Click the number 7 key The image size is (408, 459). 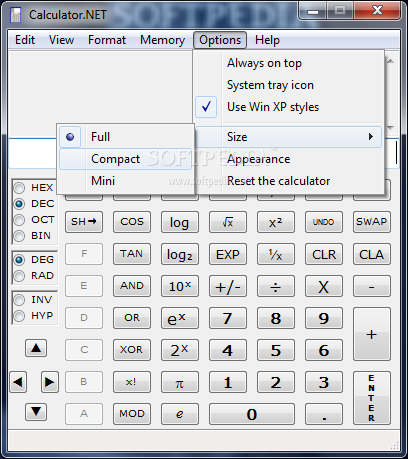click(228, 318)
